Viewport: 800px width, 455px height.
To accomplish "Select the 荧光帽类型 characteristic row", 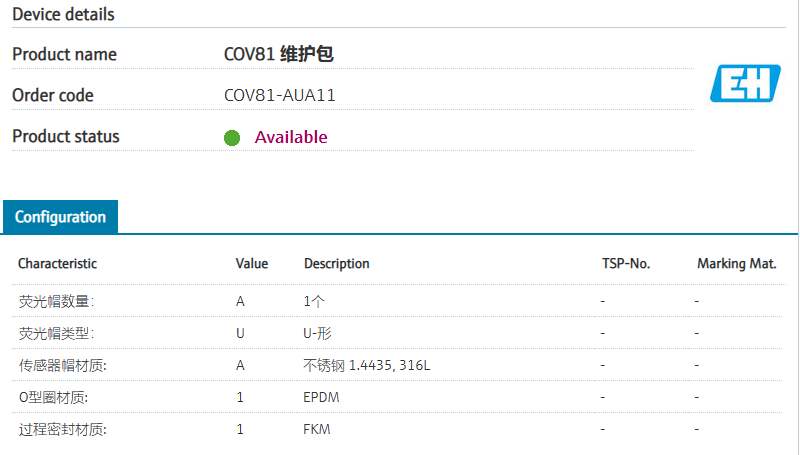I will point(57,333).
